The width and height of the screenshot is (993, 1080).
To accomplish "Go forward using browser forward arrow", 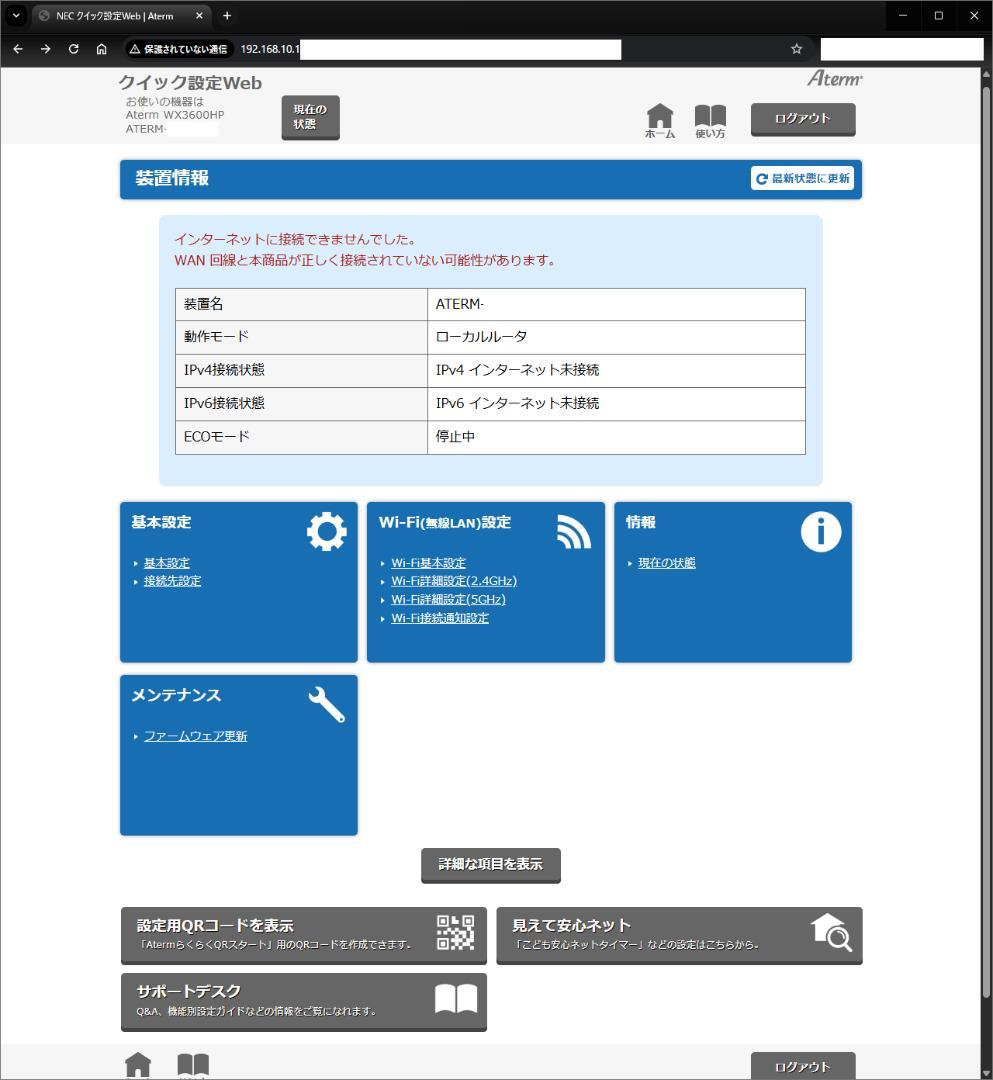I will pos(45,49).
